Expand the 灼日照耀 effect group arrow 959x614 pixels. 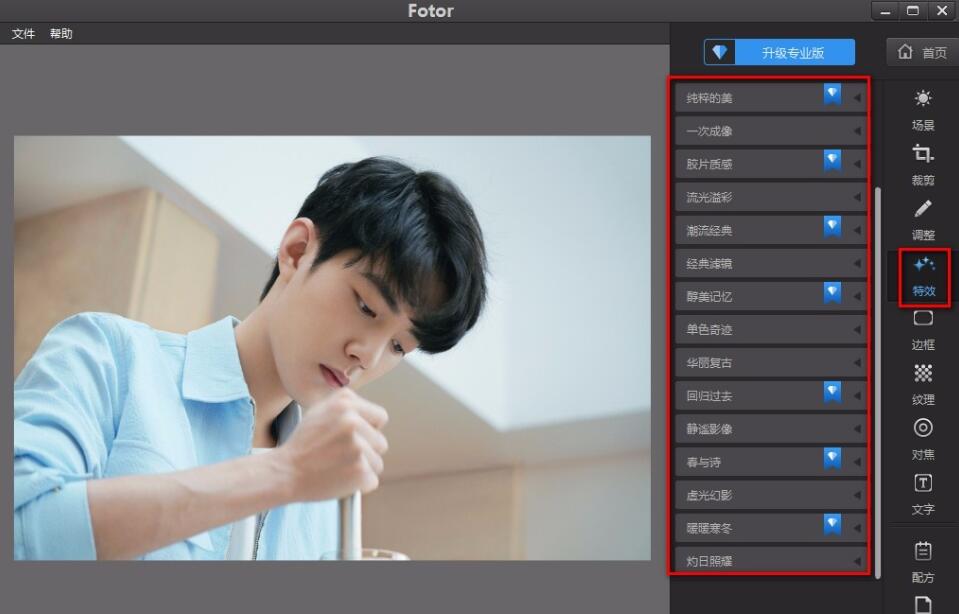click(x=857, y=561)
